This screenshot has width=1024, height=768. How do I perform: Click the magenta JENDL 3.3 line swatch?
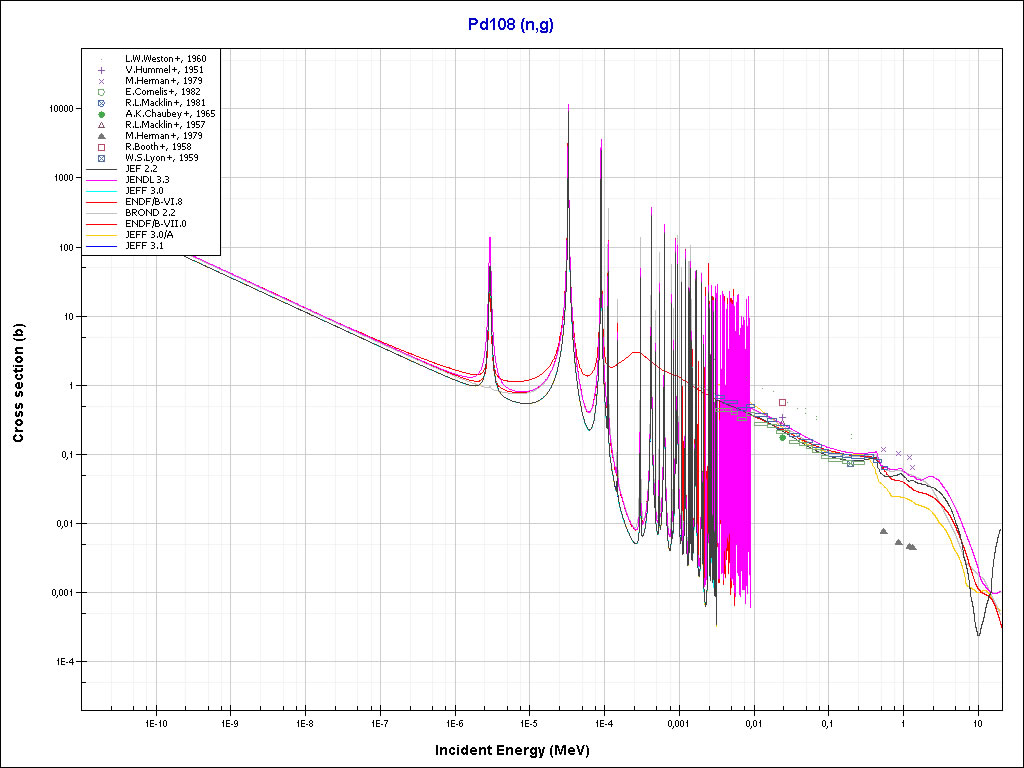[102, 180]
